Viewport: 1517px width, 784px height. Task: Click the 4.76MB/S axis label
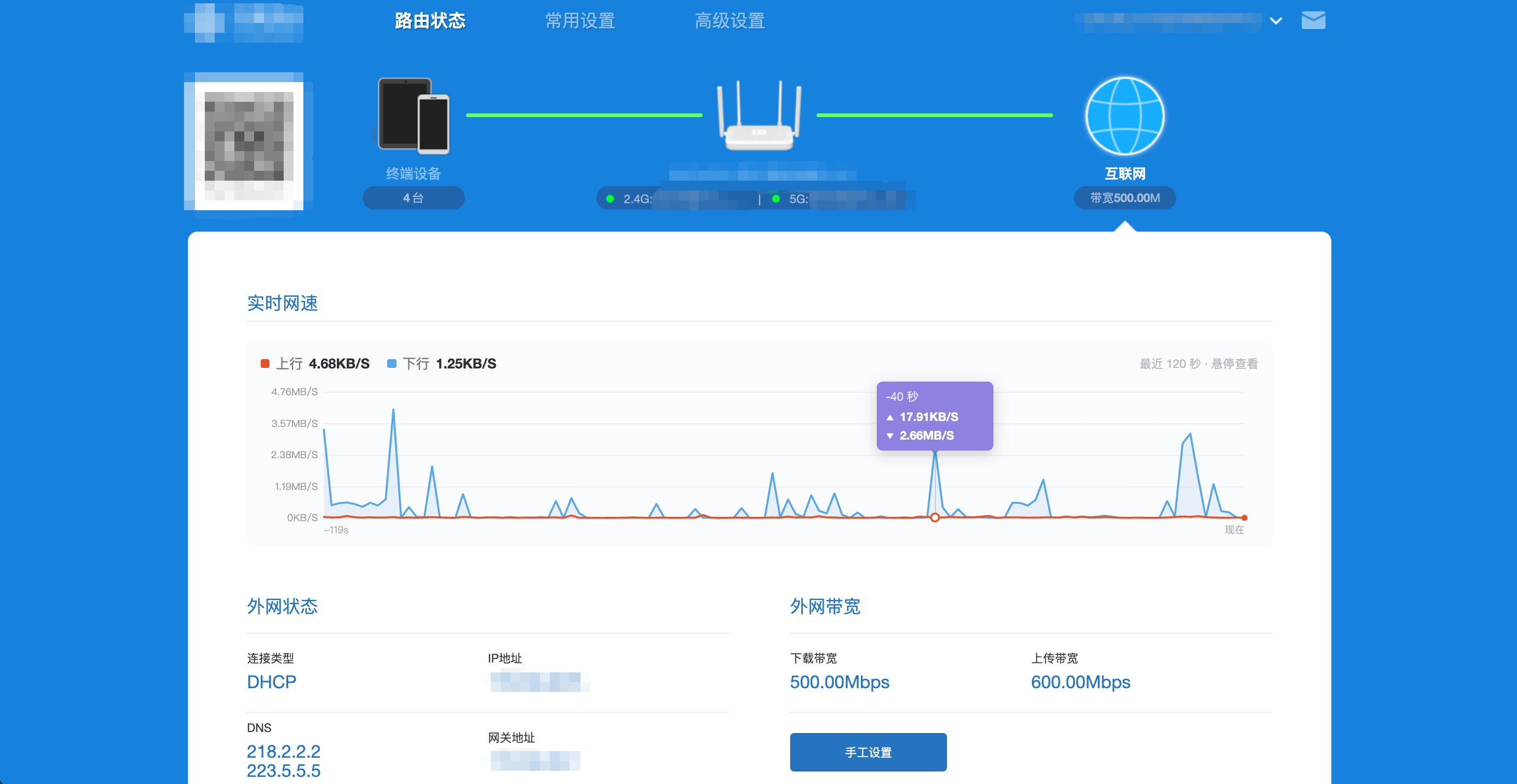click(294, 391)
